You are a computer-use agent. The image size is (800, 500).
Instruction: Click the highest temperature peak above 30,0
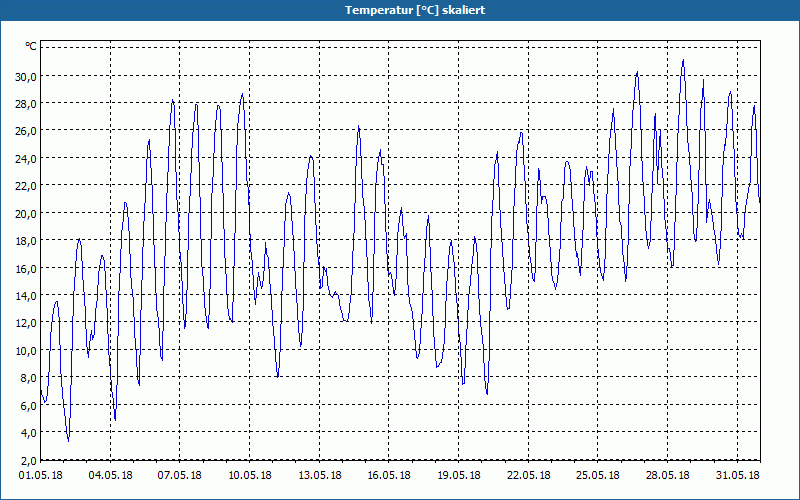[683, 61]
